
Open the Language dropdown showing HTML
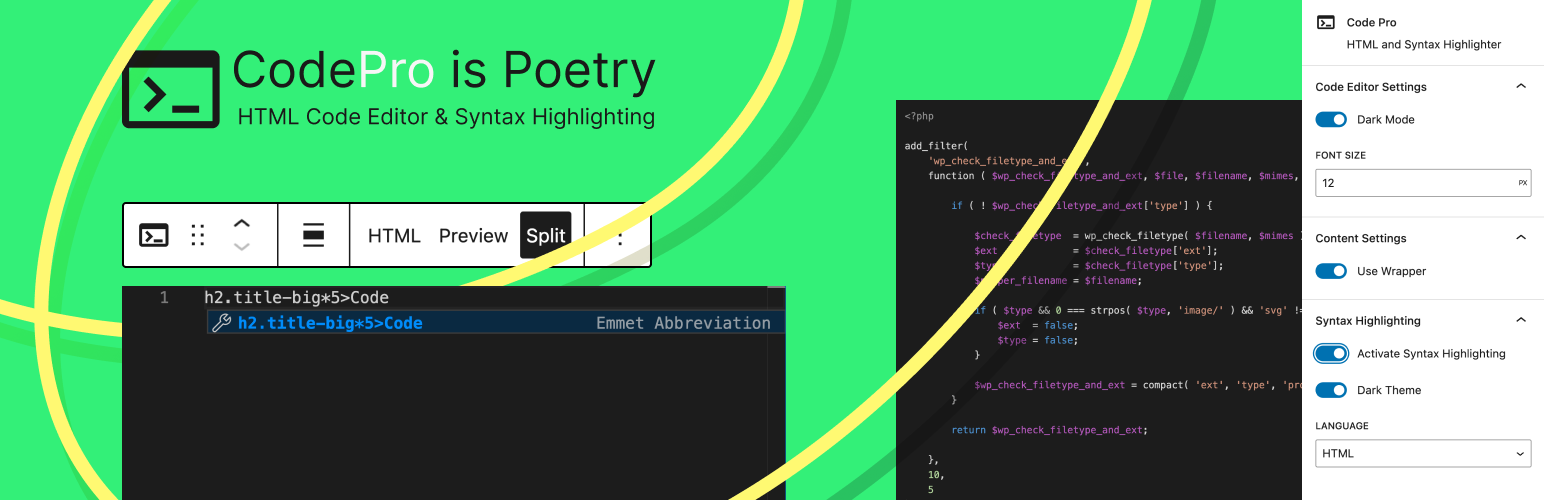coord(1423,453)
